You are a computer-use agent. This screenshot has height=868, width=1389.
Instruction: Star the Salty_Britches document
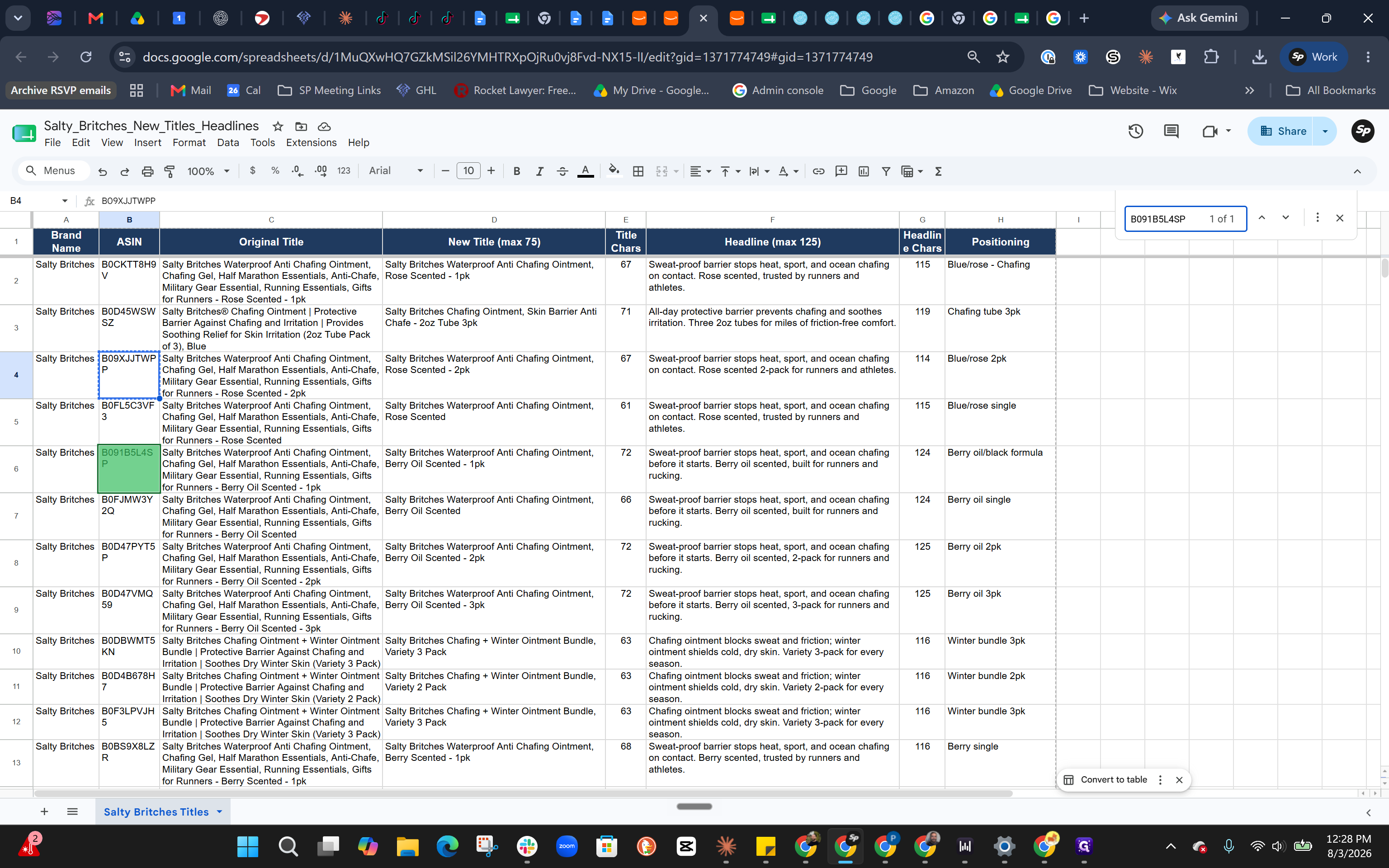(278, 126)
